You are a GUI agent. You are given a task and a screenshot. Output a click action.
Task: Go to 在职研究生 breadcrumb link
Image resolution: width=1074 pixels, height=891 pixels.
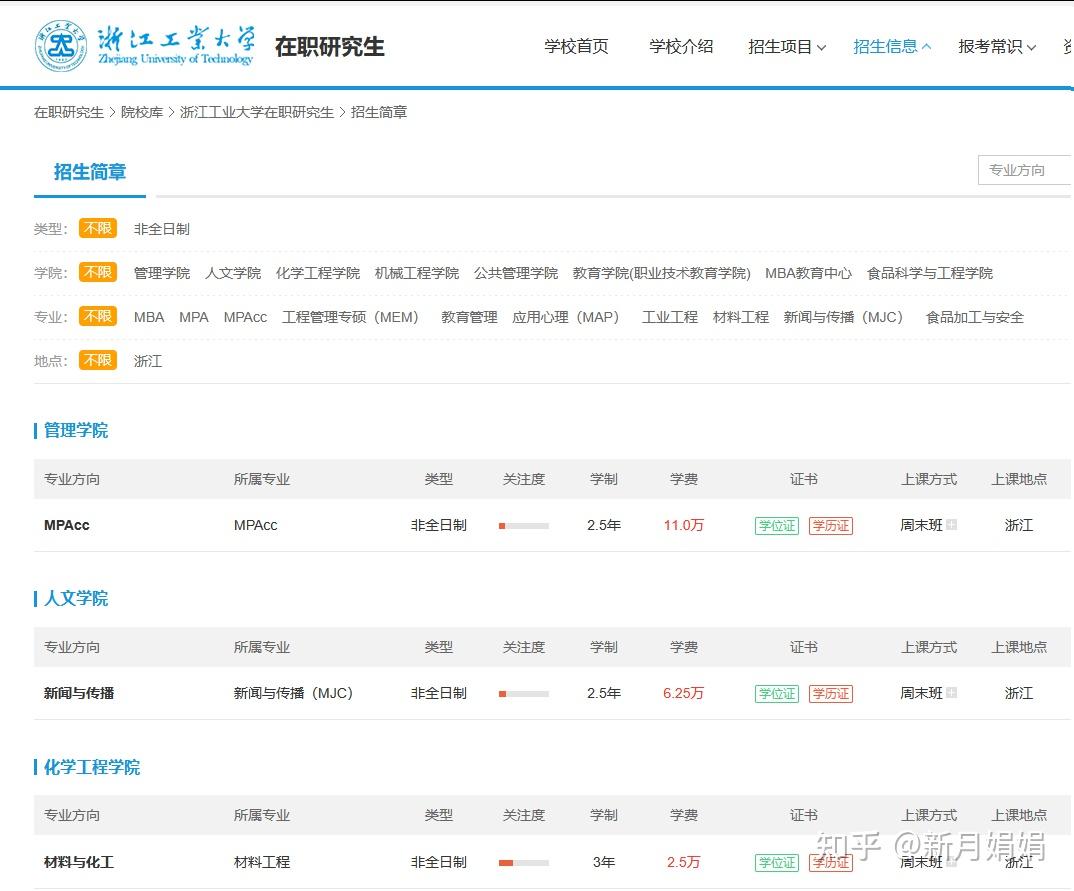68,112
